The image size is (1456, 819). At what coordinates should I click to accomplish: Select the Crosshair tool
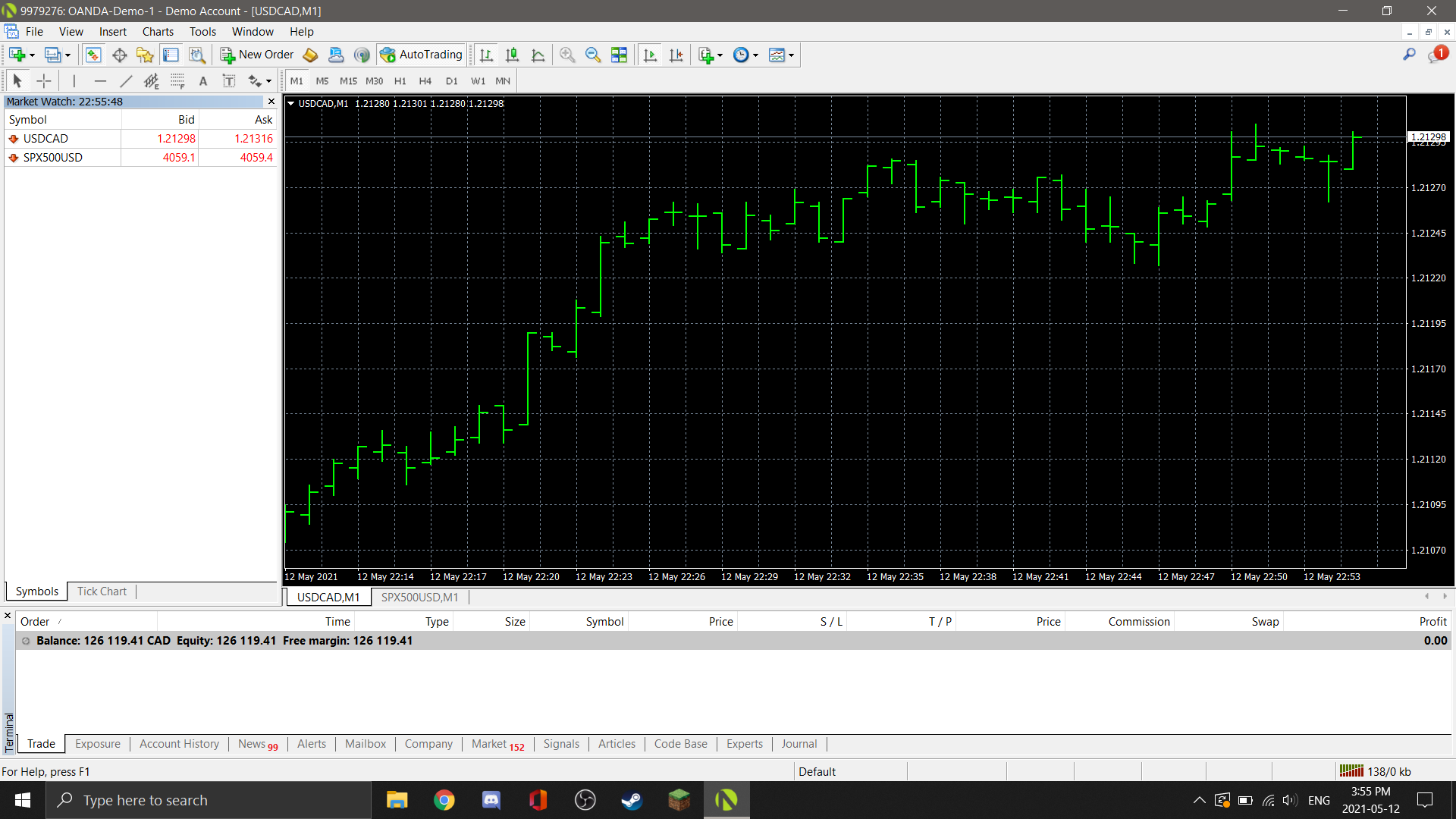pos(44,81)
